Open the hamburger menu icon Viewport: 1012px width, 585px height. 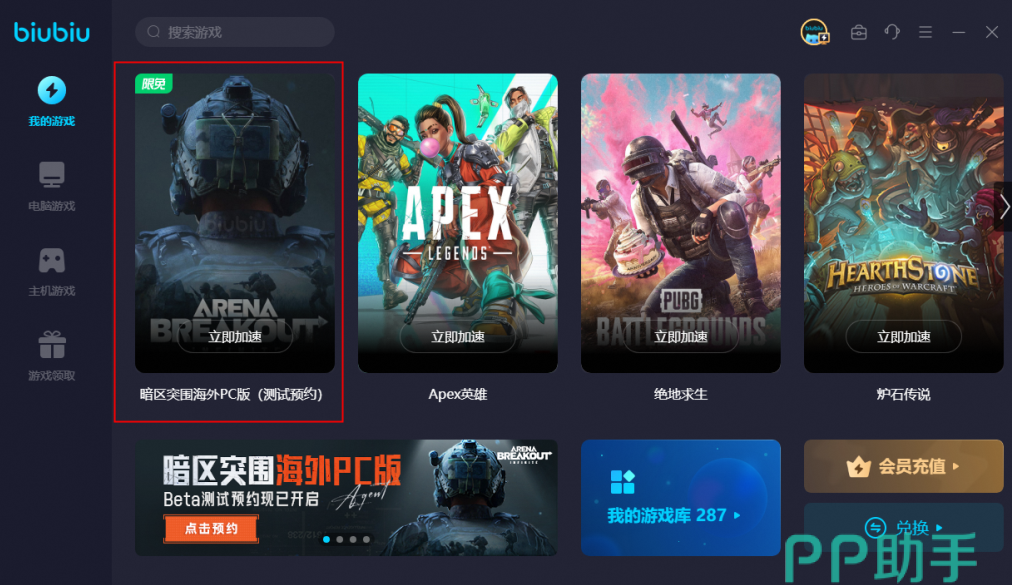925,32
